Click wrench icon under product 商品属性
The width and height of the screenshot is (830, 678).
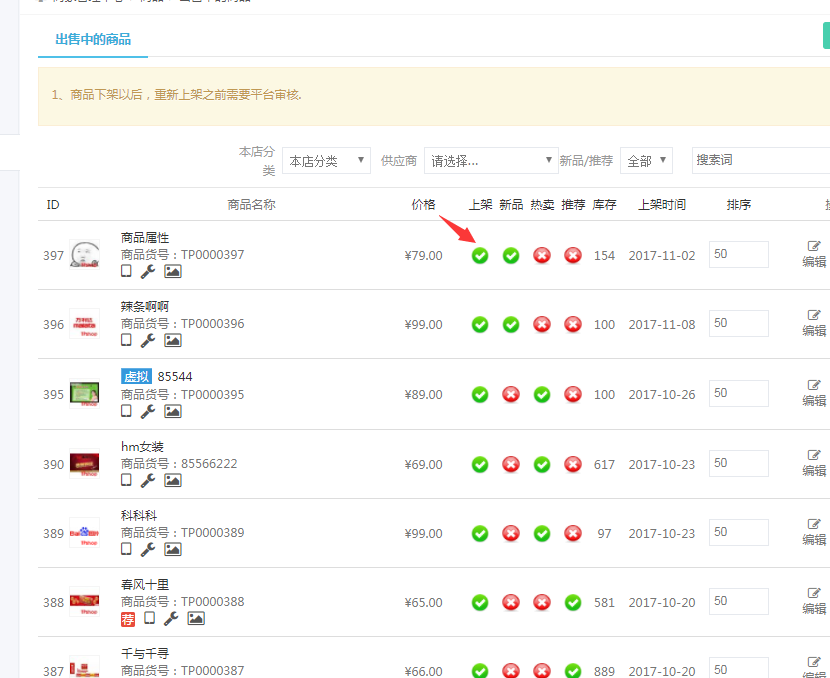148,271
